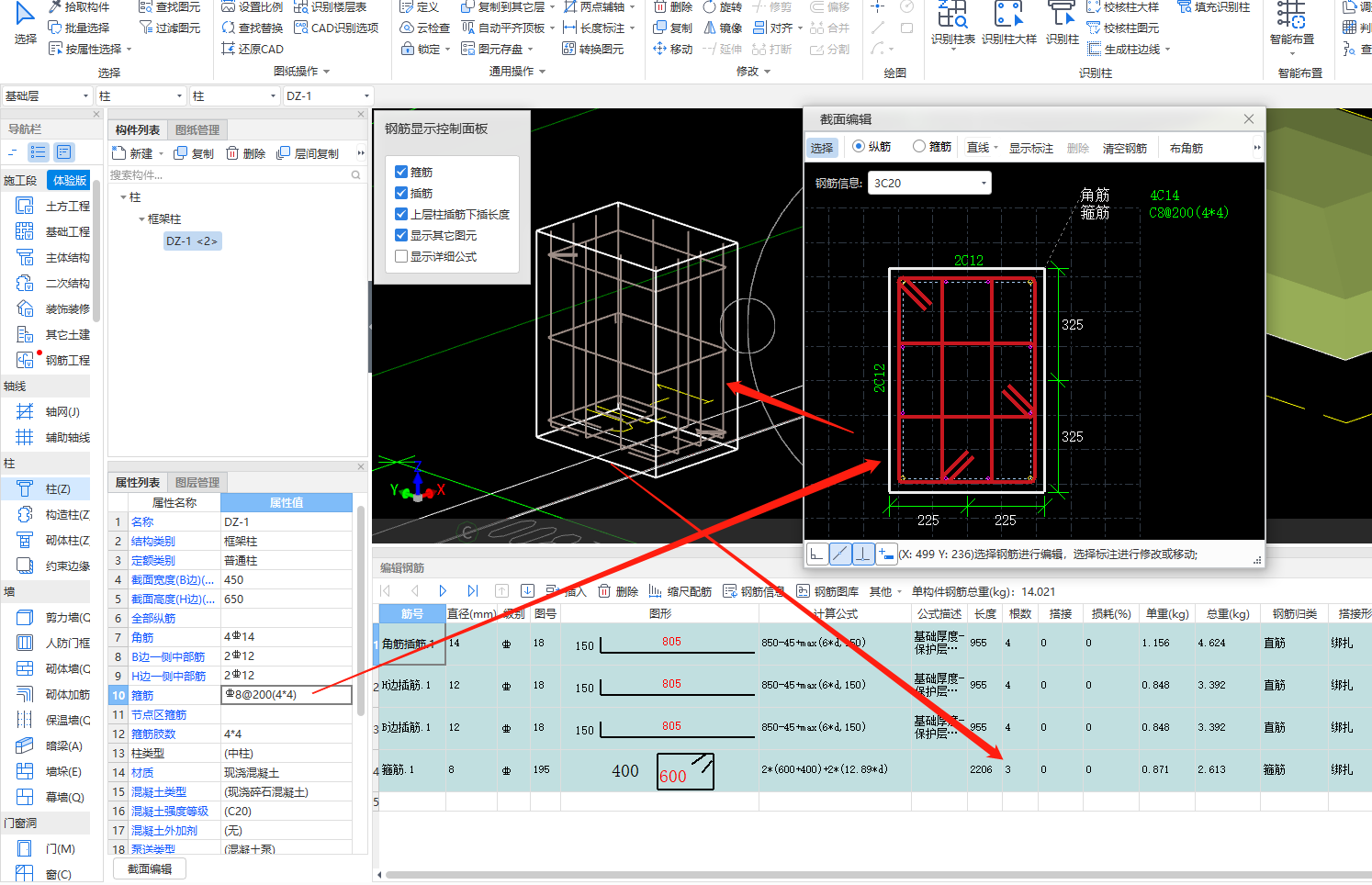Screen dimensions: 1372x885
Task: Select the diagonal line draw tool in section editor
Action: (x=840, y=554)
